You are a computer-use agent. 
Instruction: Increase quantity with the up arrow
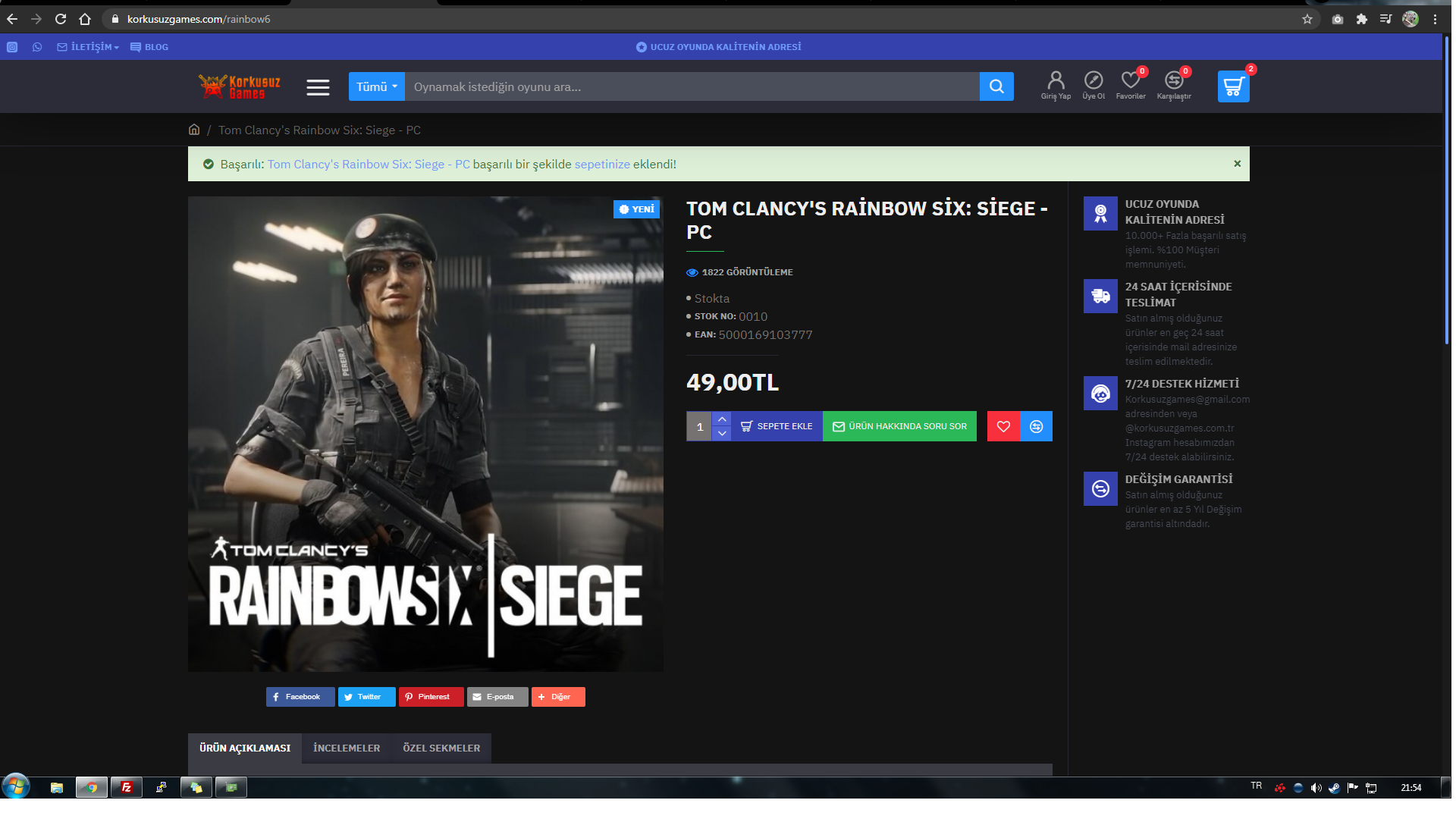click(722, 419)
